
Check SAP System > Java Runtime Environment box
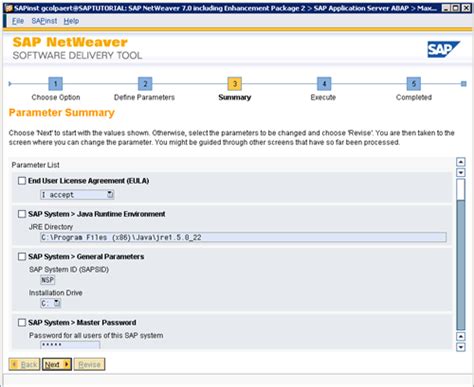(x=22, y=214)
